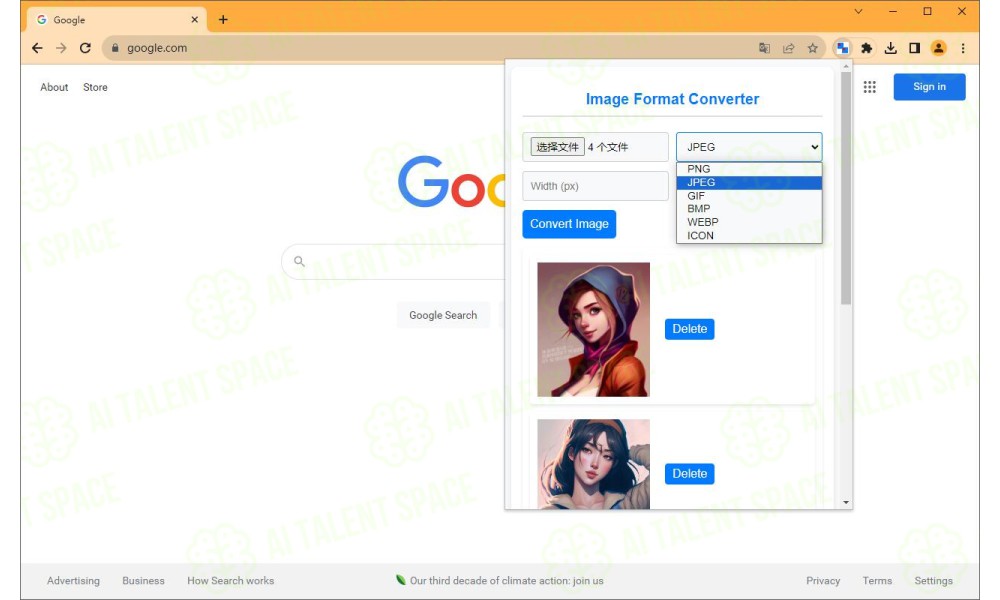
Task: Choose GIF from the format list
Action: tap(749, 196)
